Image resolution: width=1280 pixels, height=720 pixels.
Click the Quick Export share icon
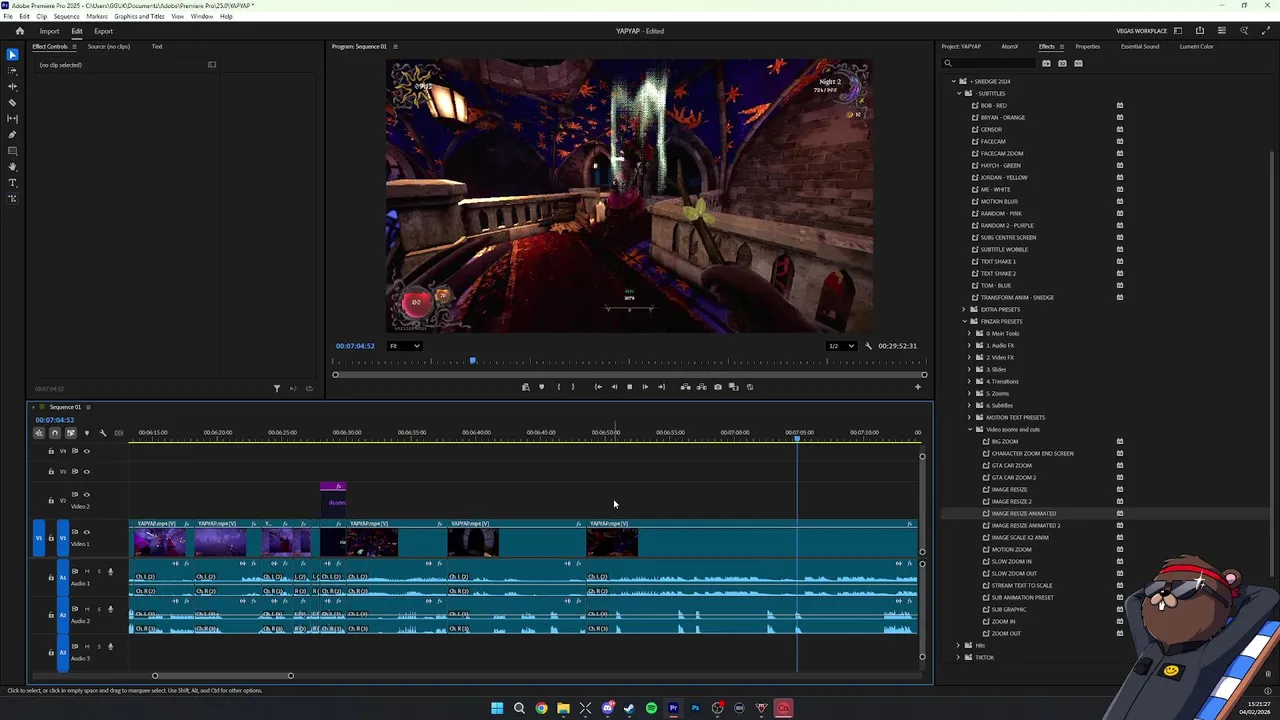(x=1200, y=31)
